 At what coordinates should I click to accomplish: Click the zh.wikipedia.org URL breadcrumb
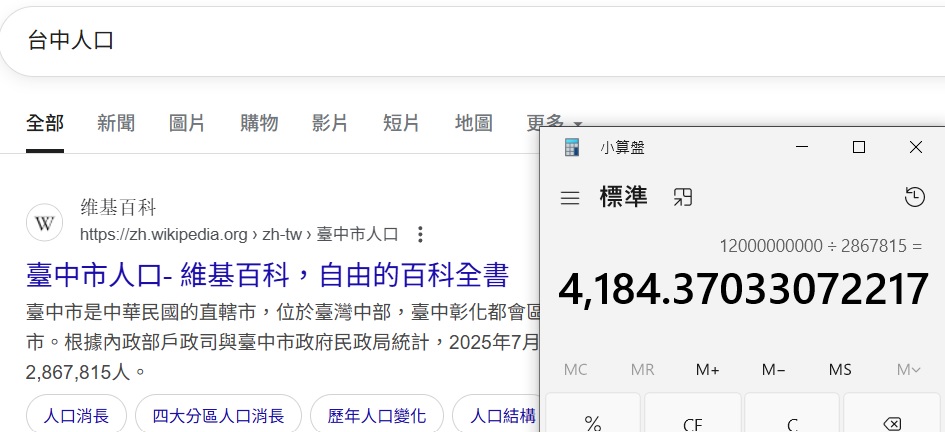tap(239, 234)
